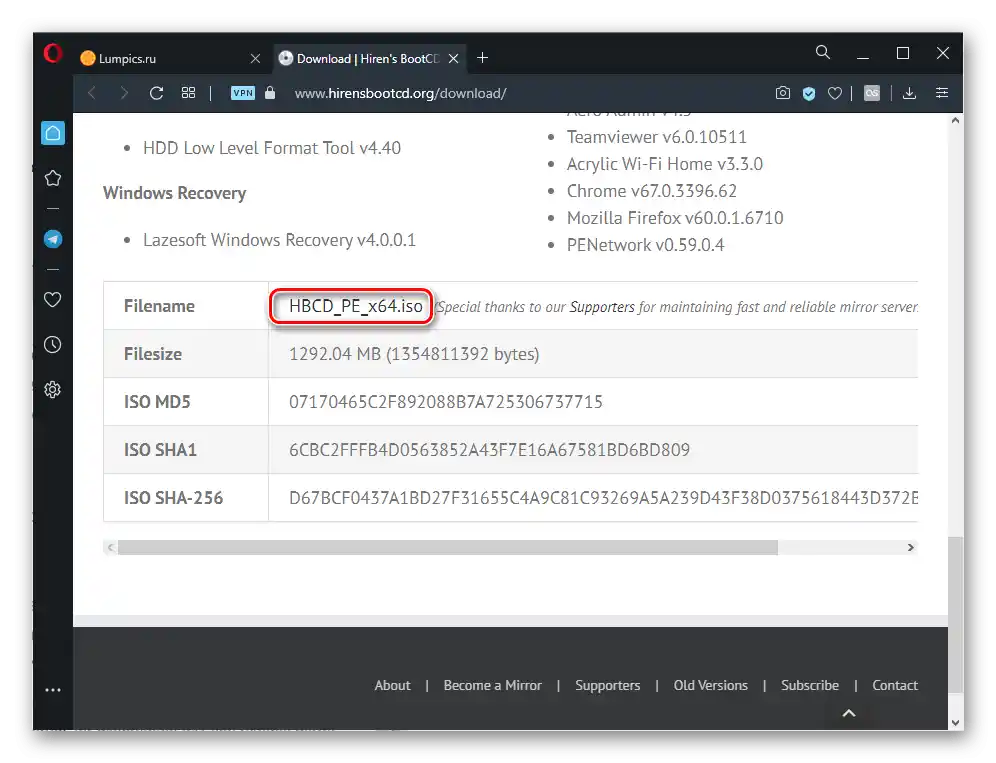Click ISO SHA-256 hash value
Viewport: 996px width, 763px height.
(x=603, y=498)
